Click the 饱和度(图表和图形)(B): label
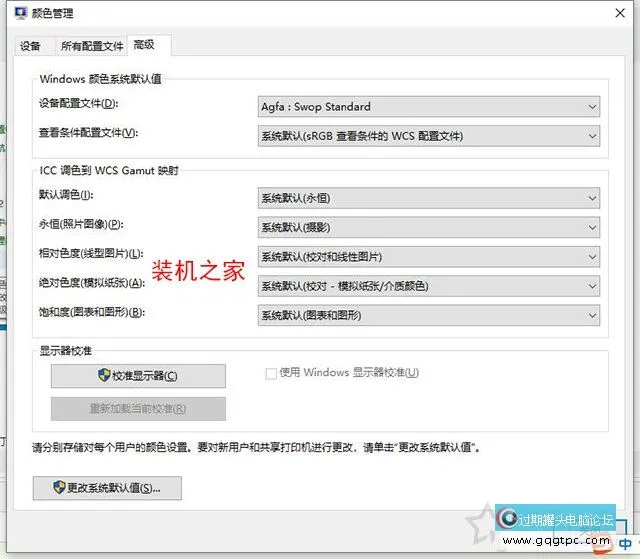Viewport: 640px width, 559px height. pyautogui.click(x=92, y=312)
